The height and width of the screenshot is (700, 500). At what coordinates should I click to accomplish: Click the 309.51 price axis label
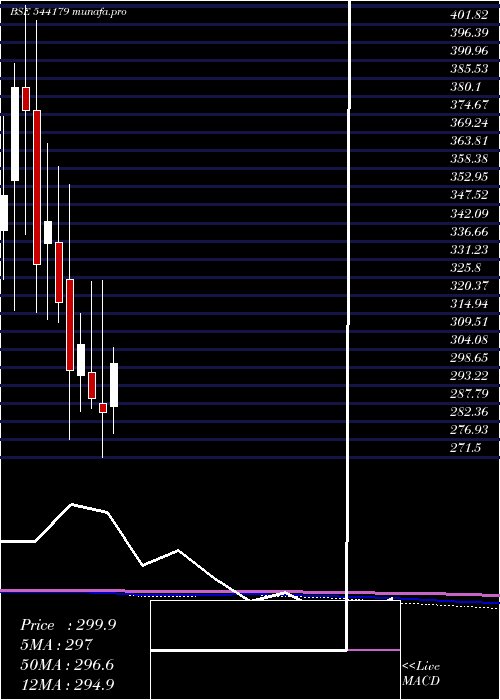tap(468, 321)
